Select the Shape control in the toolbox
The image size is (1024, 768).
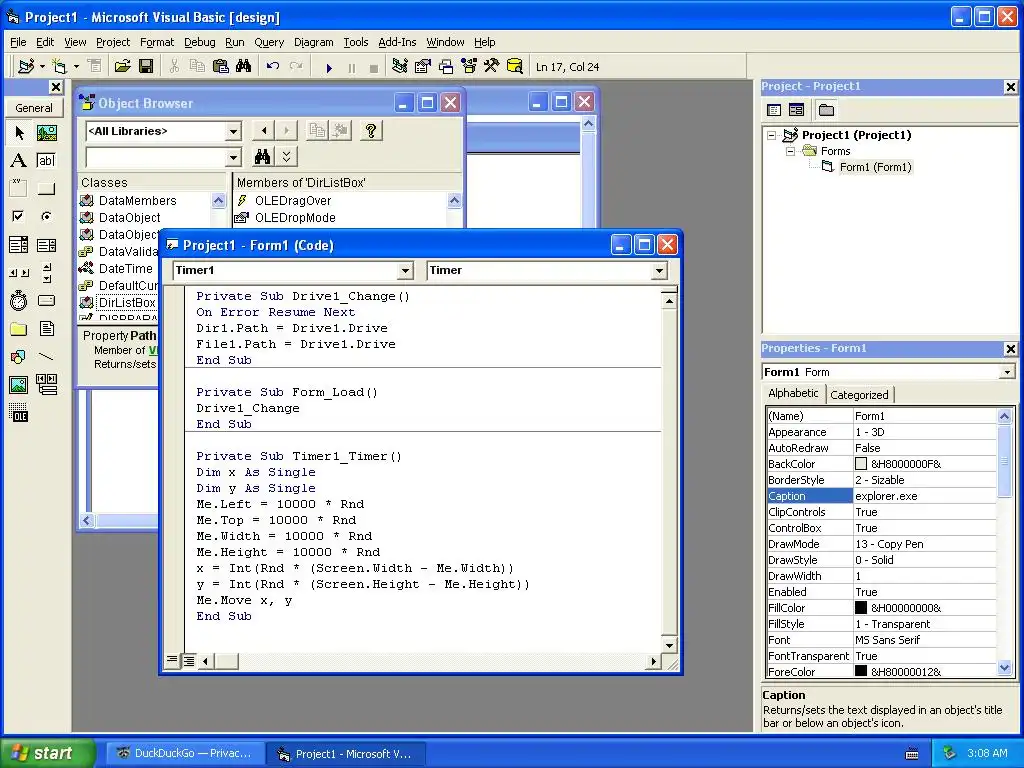[x=19, y=357]
